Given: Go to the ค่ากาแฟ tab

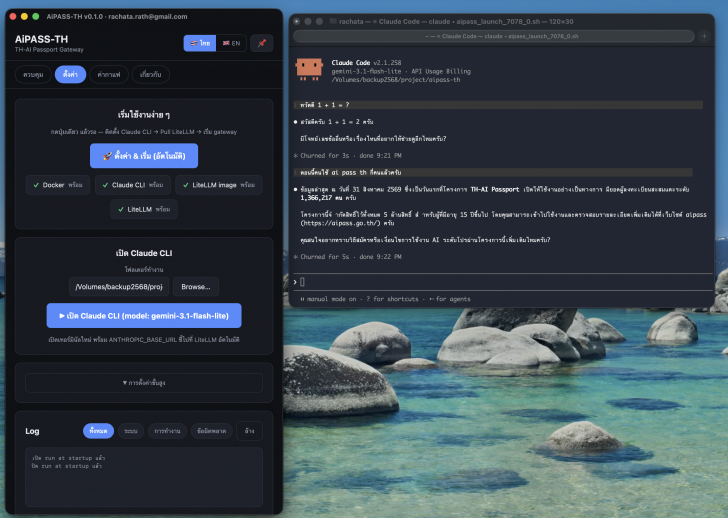Looking at the screenshot, I should click(109, 74).
